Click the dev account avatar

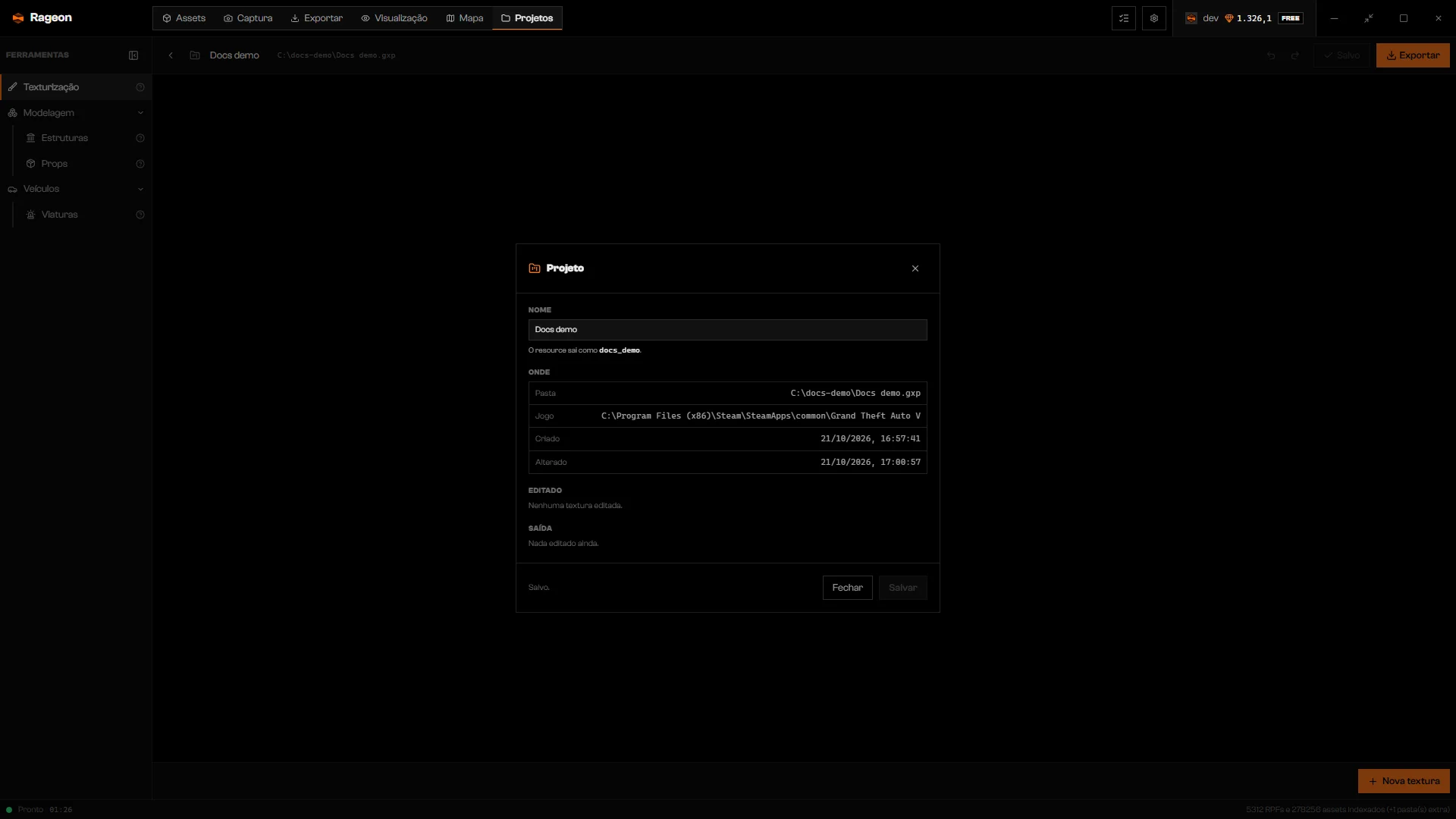1191,18
